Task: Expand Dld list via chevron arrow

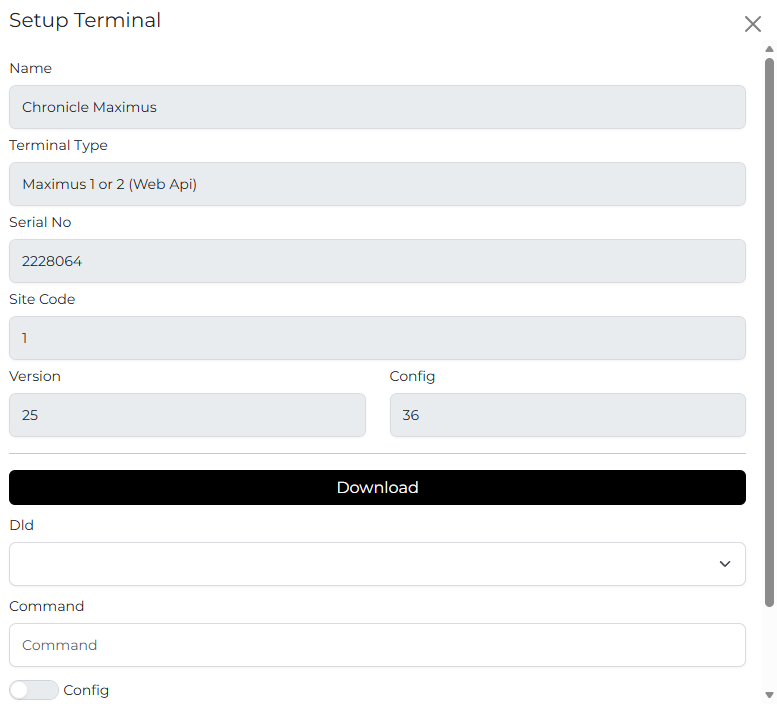Action: click(x=724, y=564)
